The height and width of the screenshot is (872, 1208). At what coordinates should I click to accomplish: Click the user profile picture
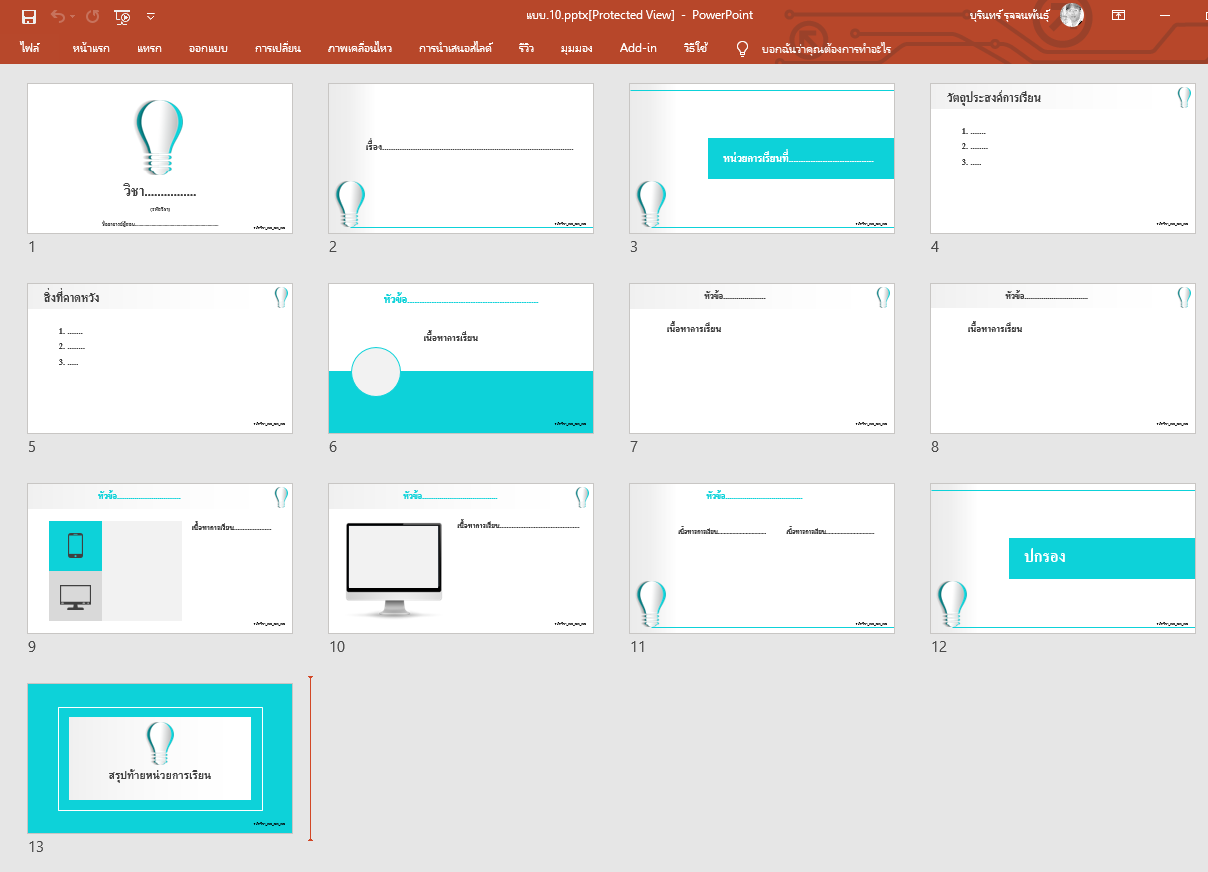[x=1071, y=15]
